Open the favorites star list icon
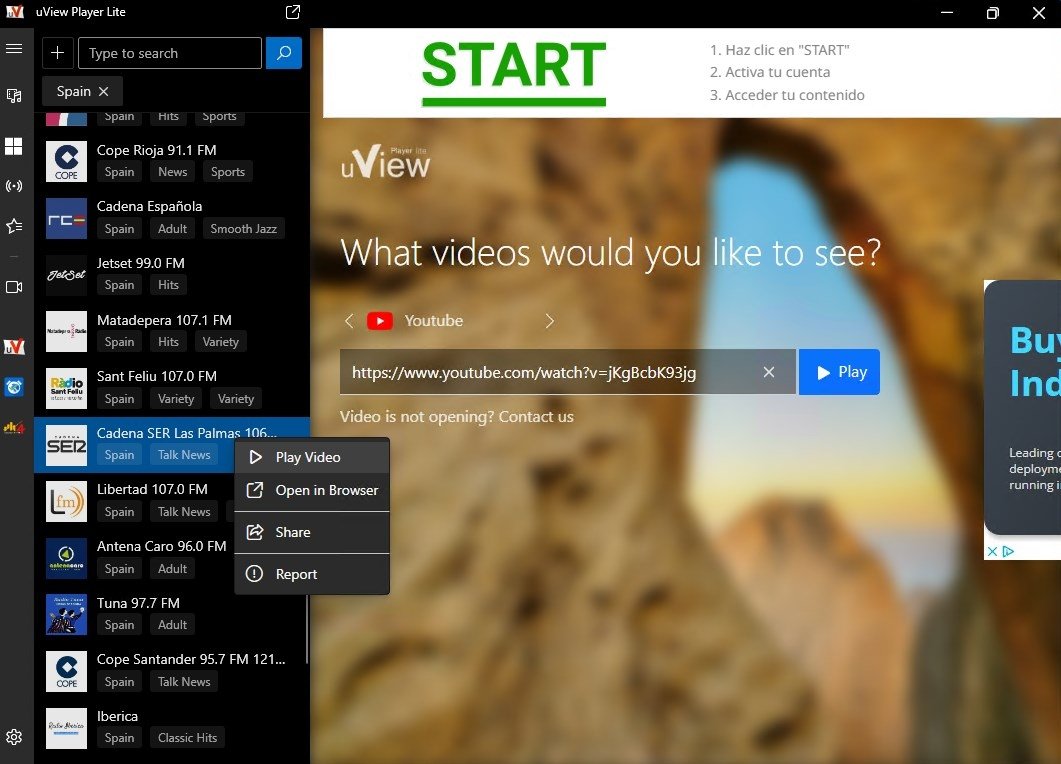1061x764 pixels. coord(14,226)
